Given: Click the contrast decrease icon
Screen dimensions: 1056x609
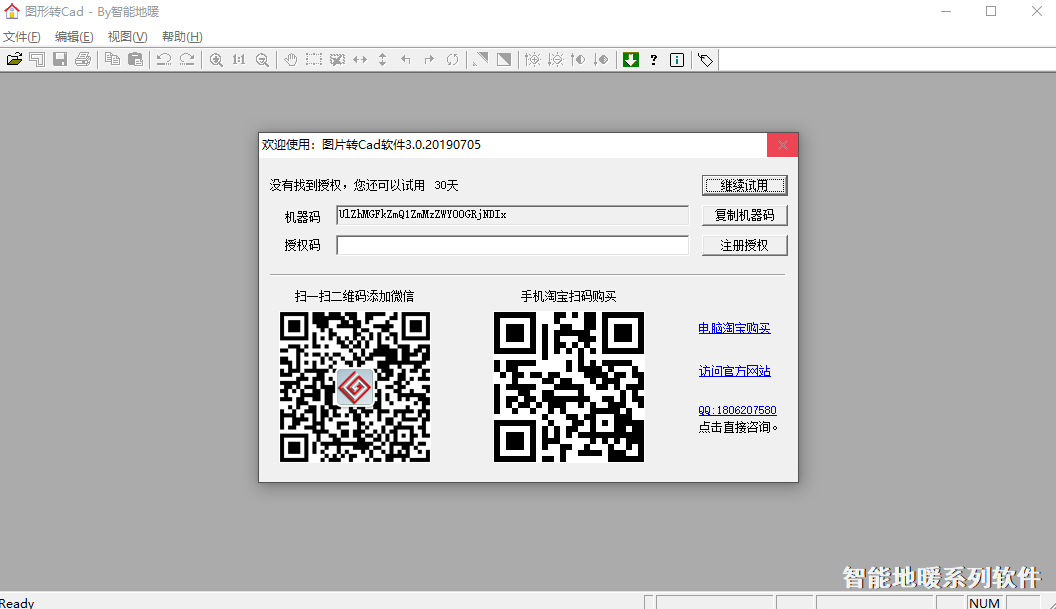Looking at the screenshot, I should (601, 59).
